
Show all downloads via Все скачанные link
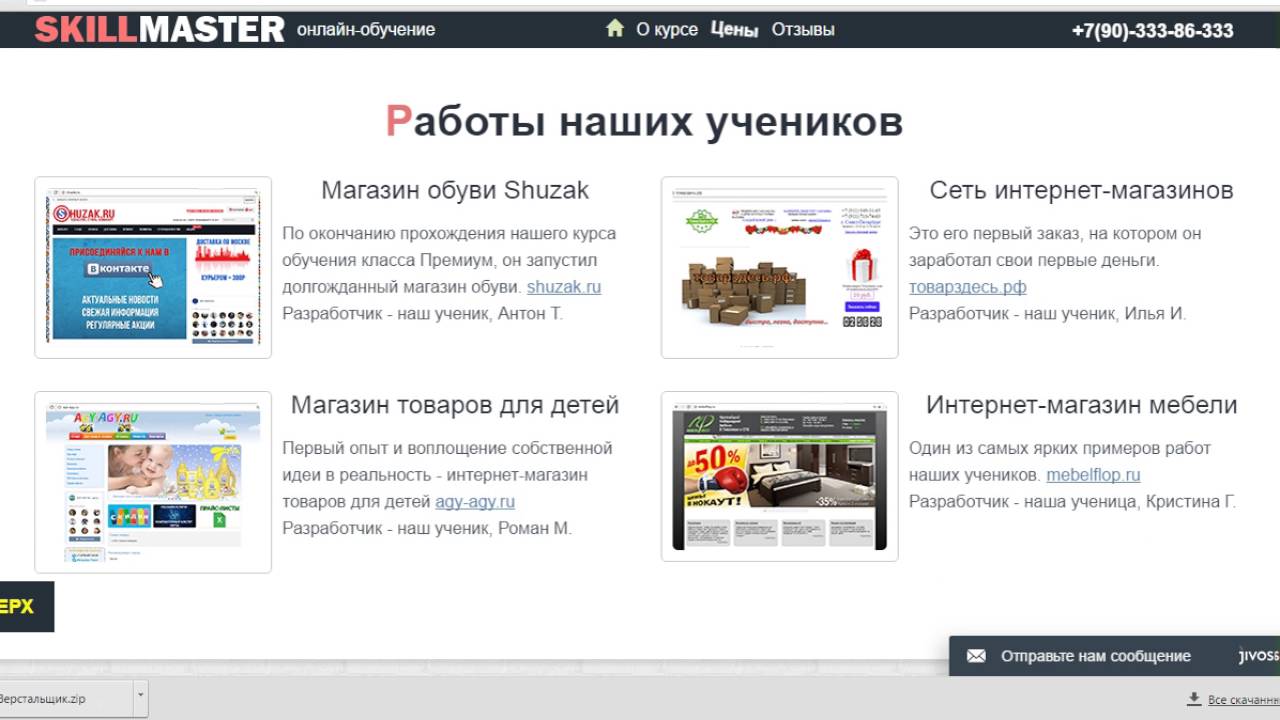[1244, 700]
